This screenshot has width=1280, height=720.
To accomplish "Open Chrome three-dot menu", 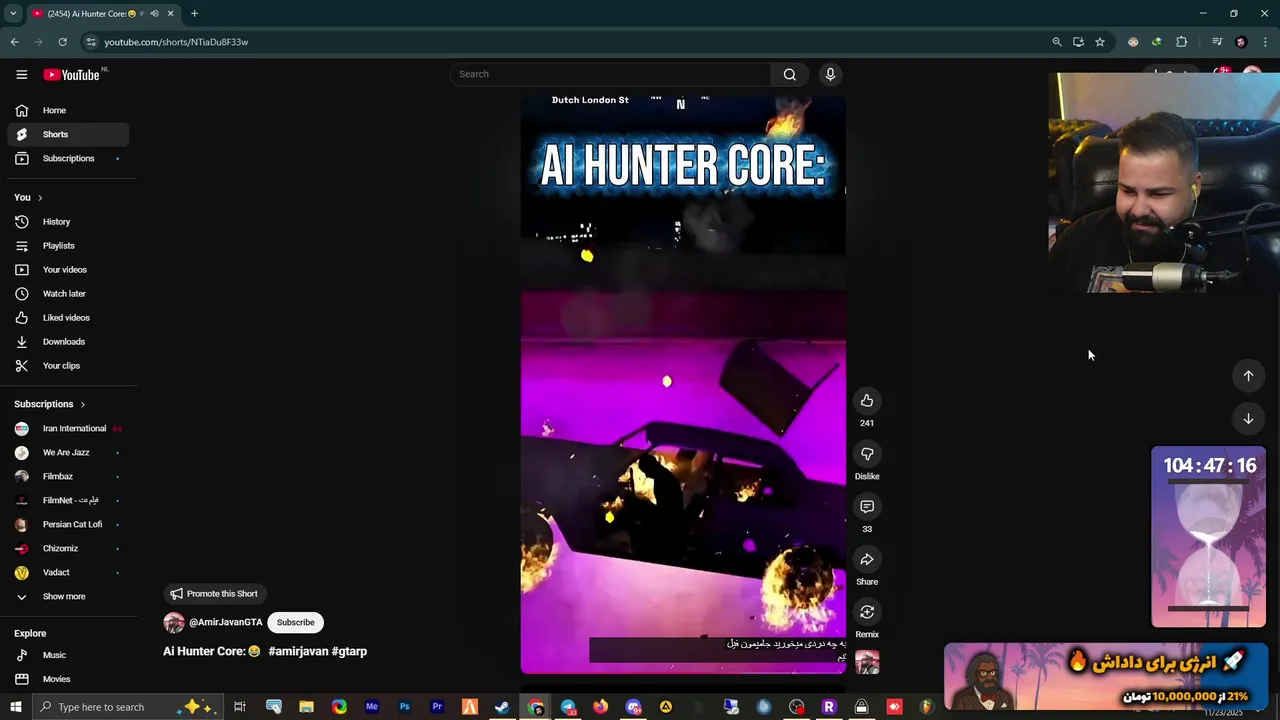I will pos(1266,42).
